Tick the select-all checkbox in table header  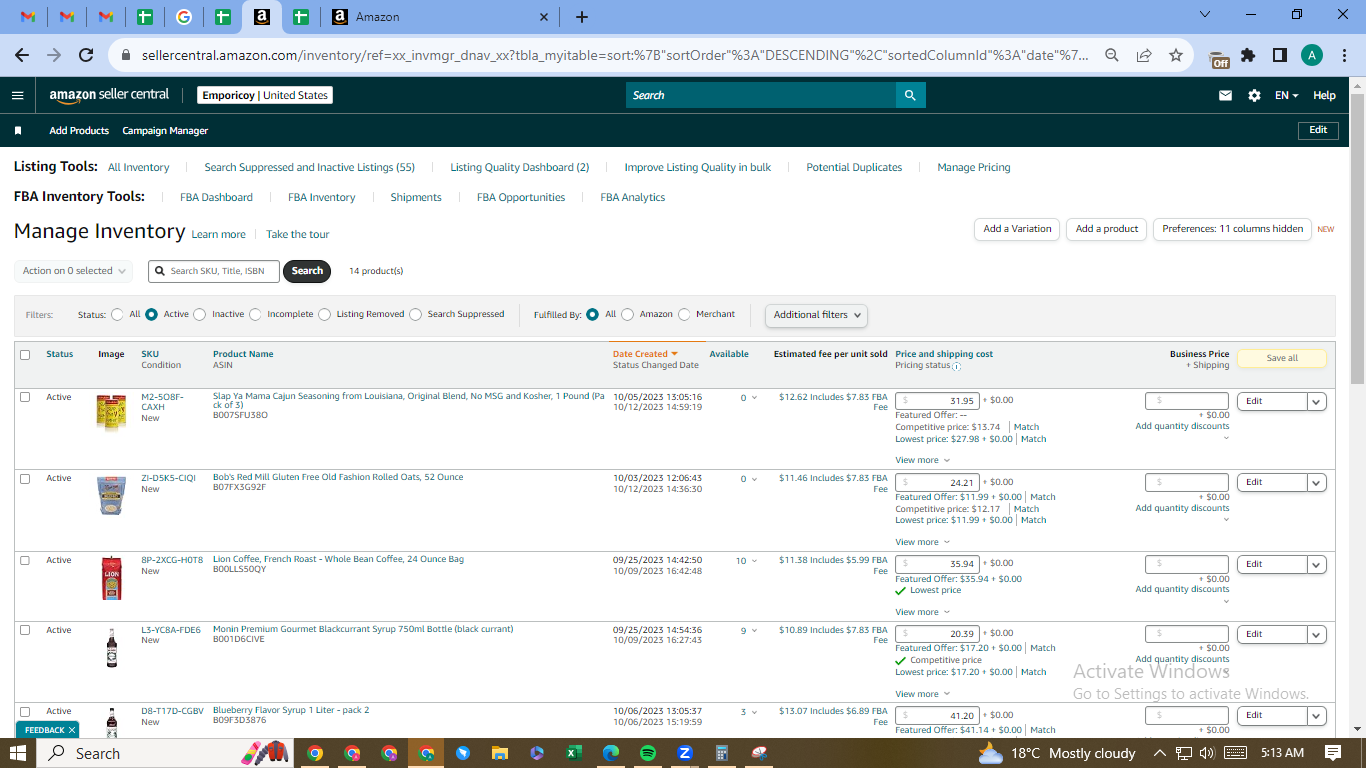(x=25, y=354)
